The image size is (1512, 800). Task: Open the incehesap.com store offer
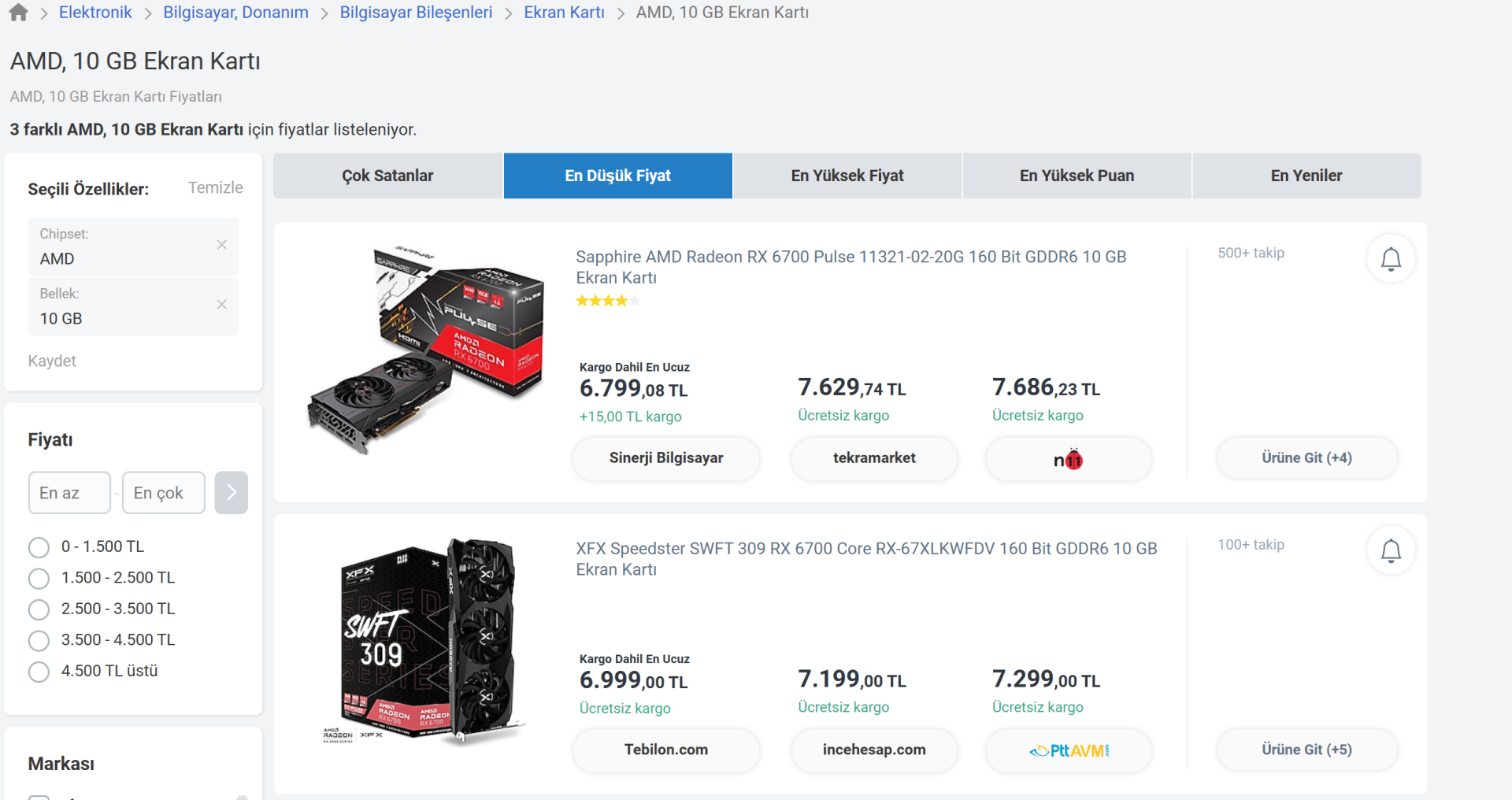click(874, 750)
